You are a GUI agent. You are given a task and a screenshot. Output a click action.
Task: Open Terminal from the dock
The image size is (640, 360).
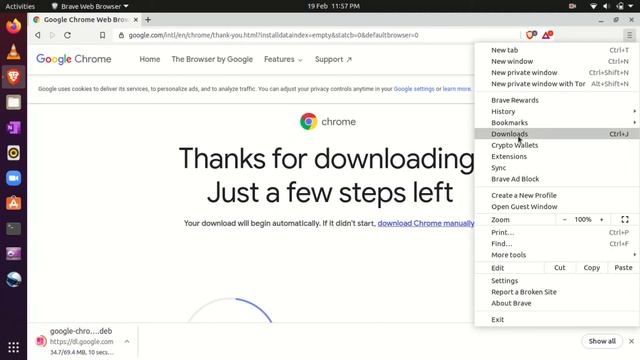click(x=13, y=229)
